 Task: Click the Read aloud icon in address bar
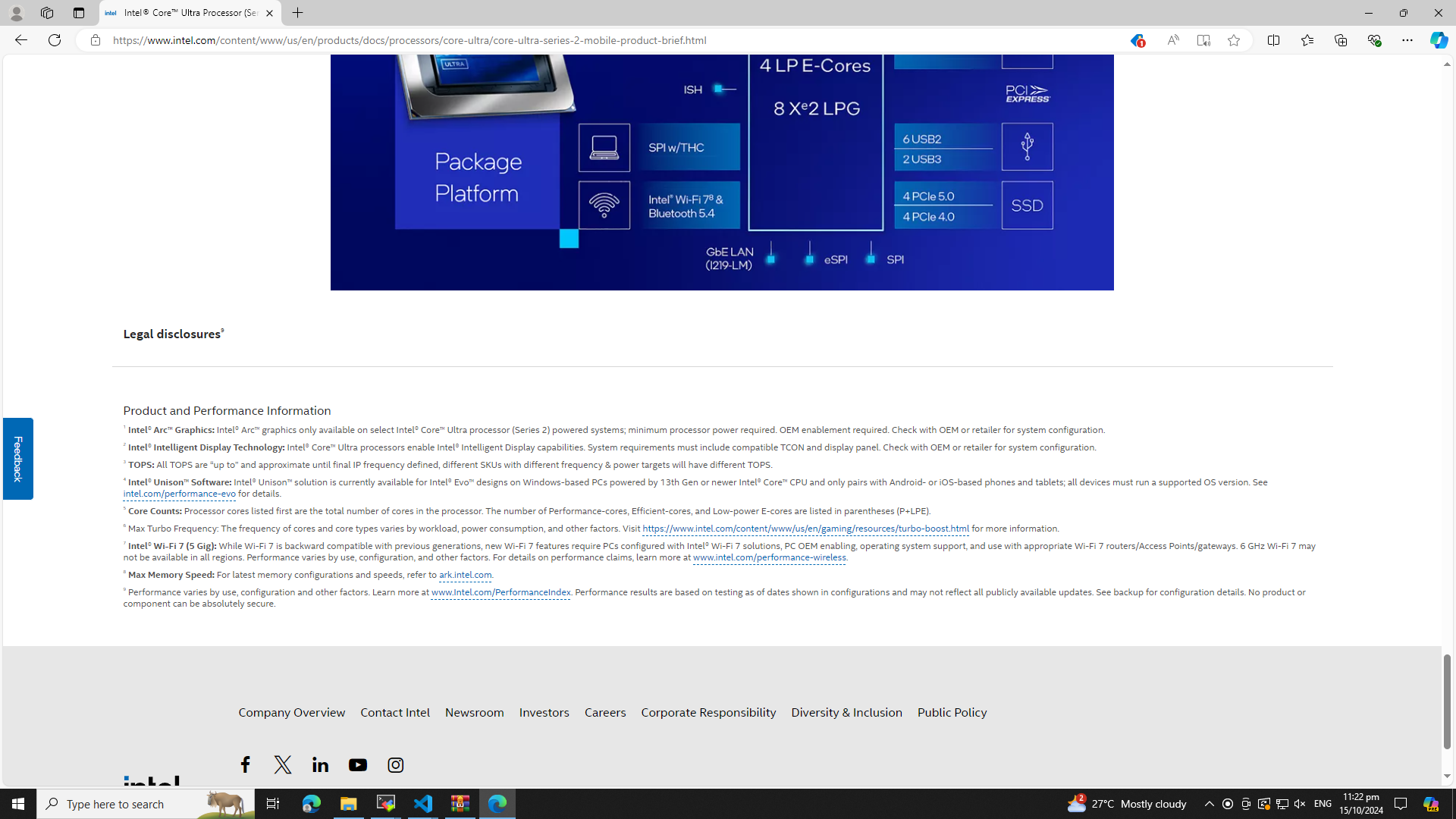(x=1172, y=40)
